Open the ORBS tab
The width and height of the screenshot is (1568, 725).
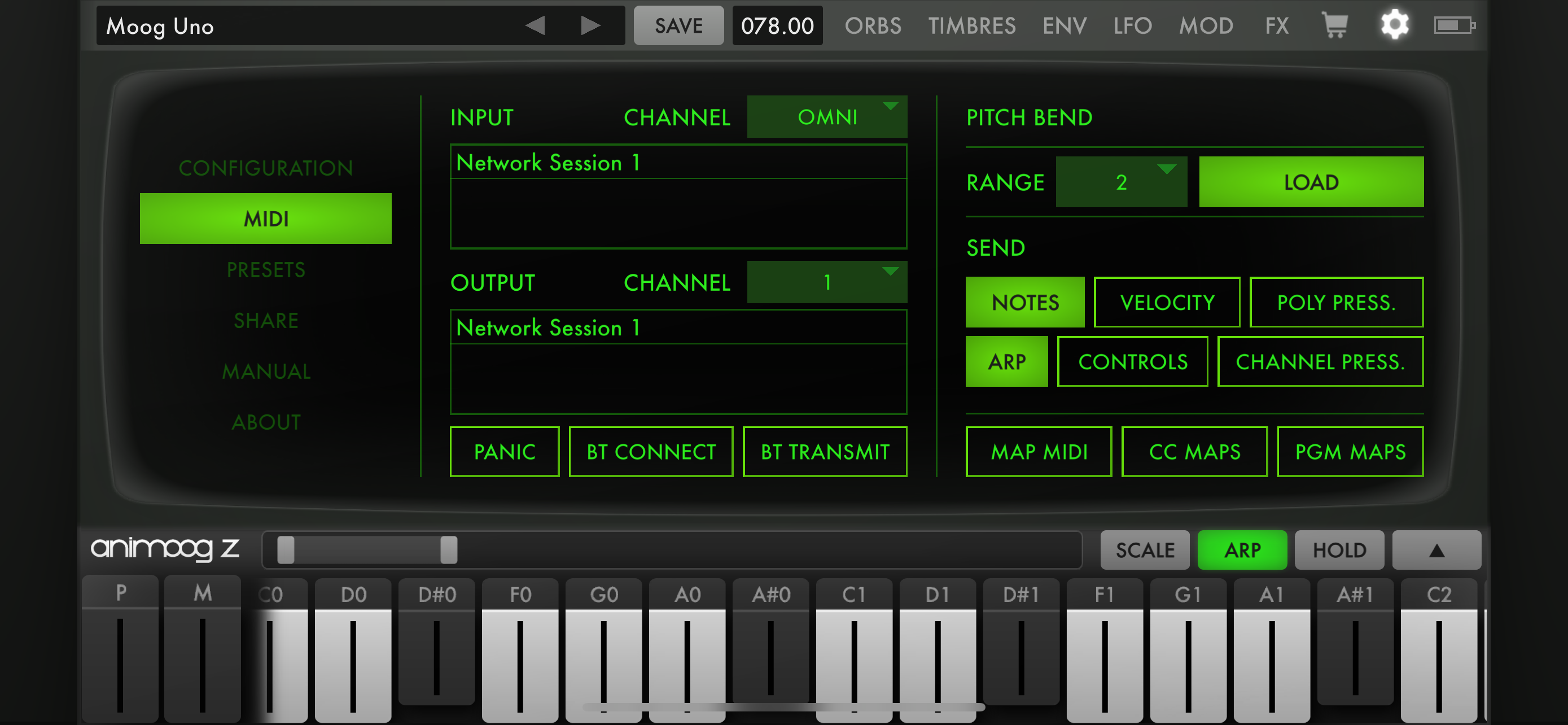pyautogui.click(x=873, y=25)
